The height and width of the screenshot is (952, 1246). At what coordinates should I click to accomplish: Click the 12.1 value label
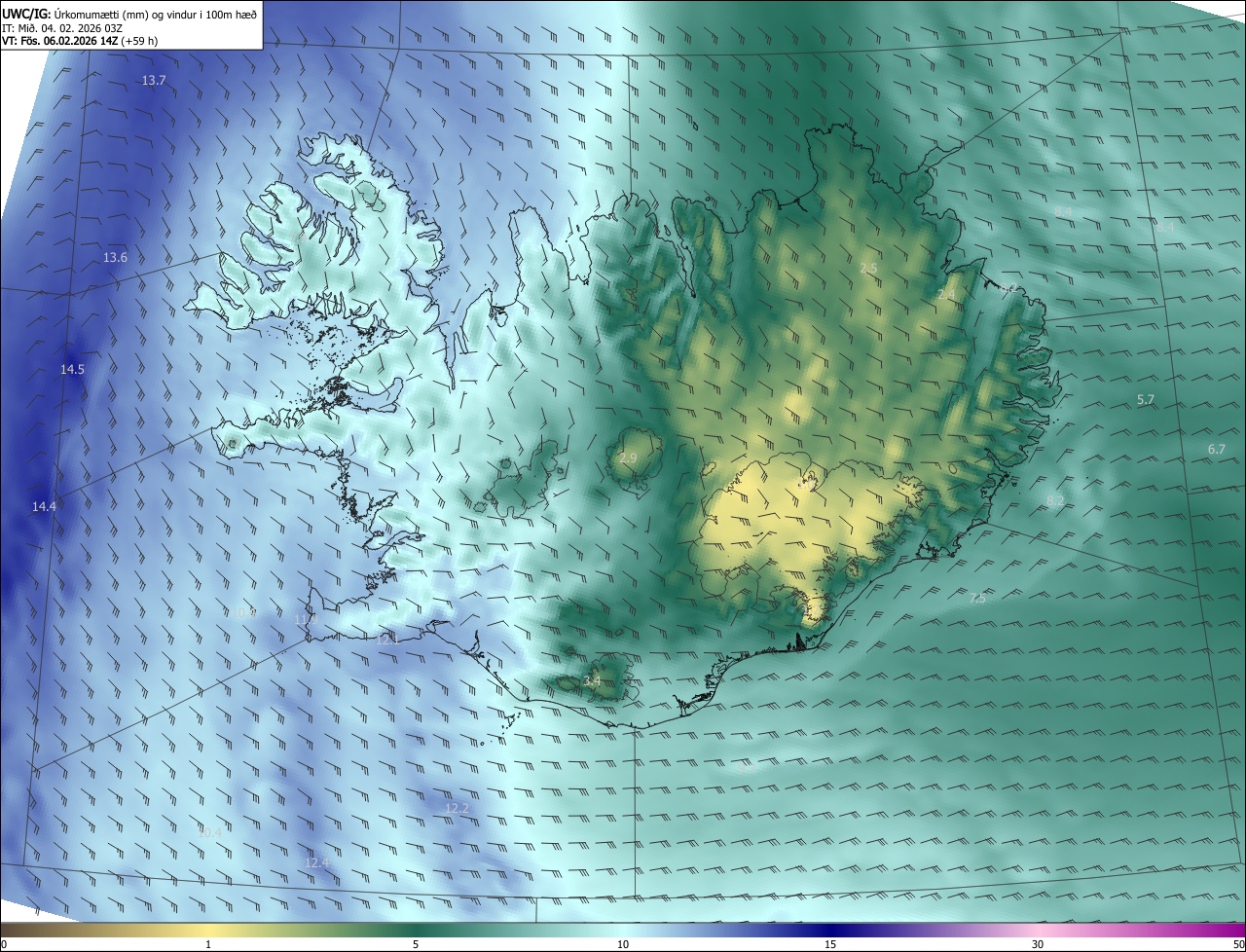pyautogui.click(x=387, y=640)
